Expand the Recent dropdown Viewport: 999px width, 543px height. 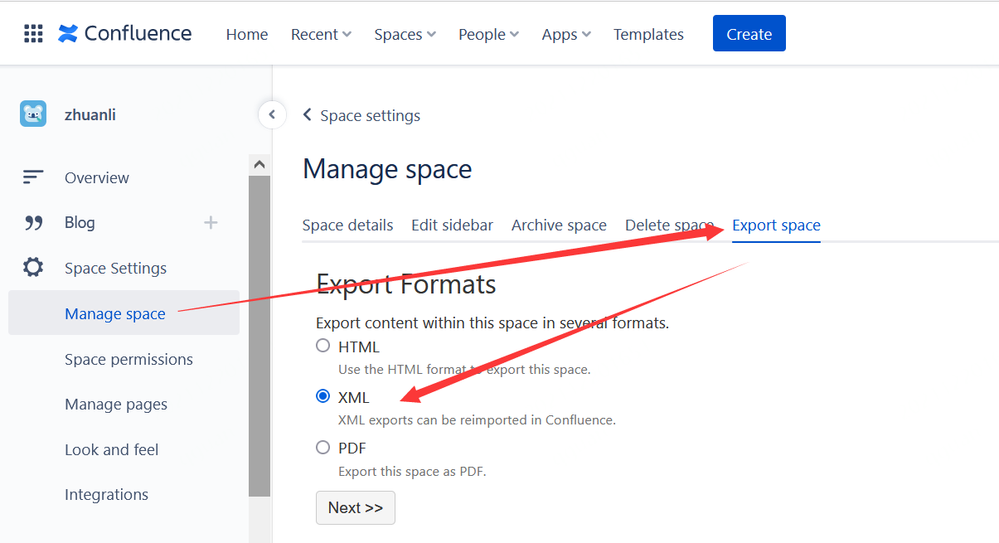coord(320,34)
